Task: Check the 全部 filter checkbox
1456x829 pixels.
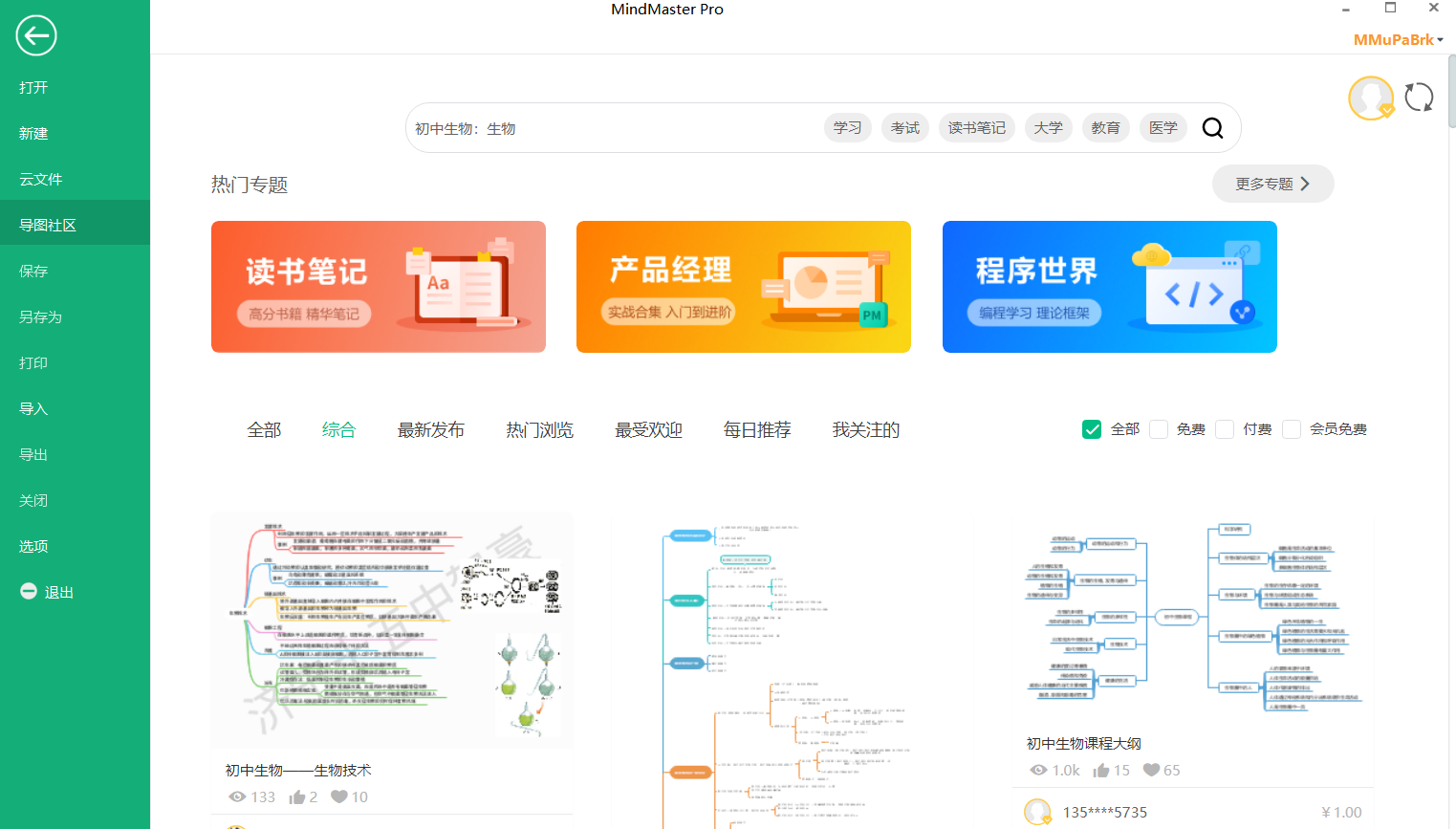Action: point(1092,429)
